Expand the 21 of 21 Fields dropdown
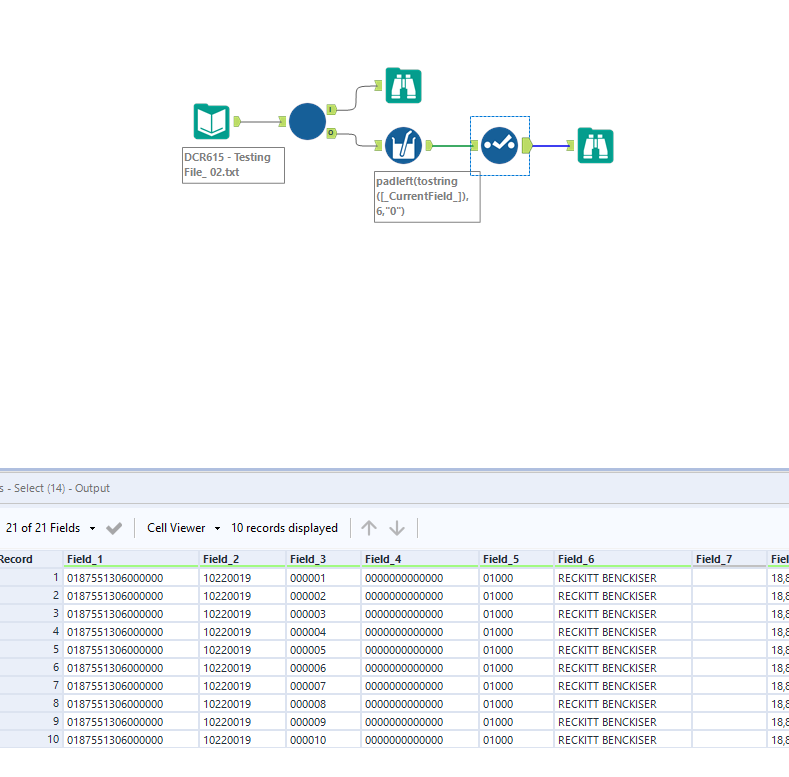The width and height of the screenshot is (789, 777). [52, 528]
